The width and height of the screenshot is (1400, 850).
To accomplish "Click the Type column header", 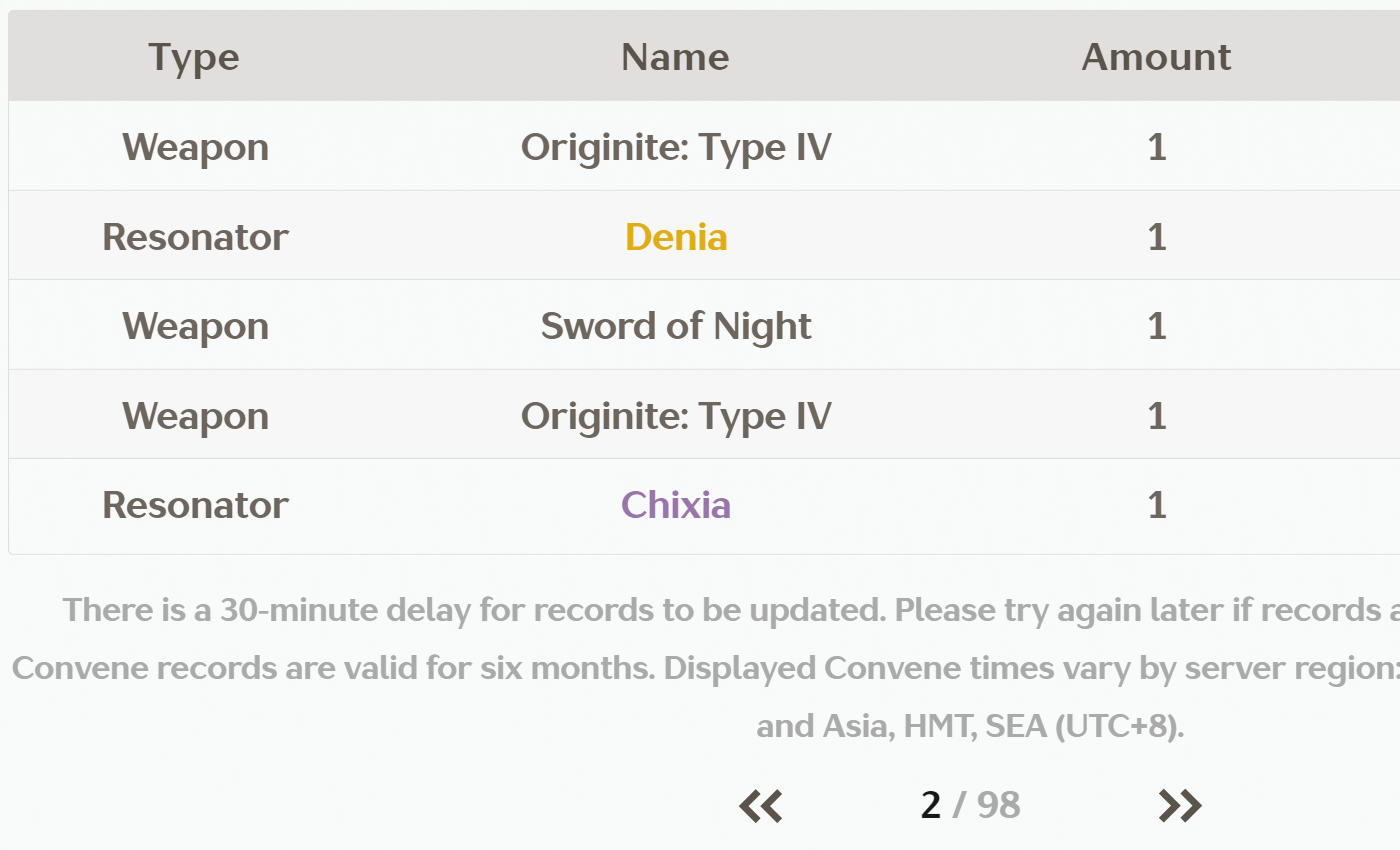I will pyautogui.click(x=194, y=57).
